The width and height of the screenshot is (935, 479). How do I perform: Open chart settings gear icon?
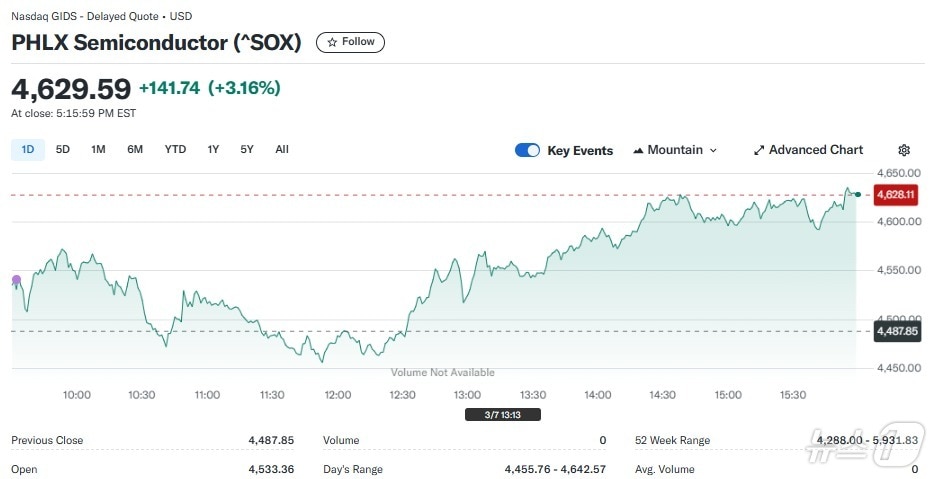click(x=904, y=150)
